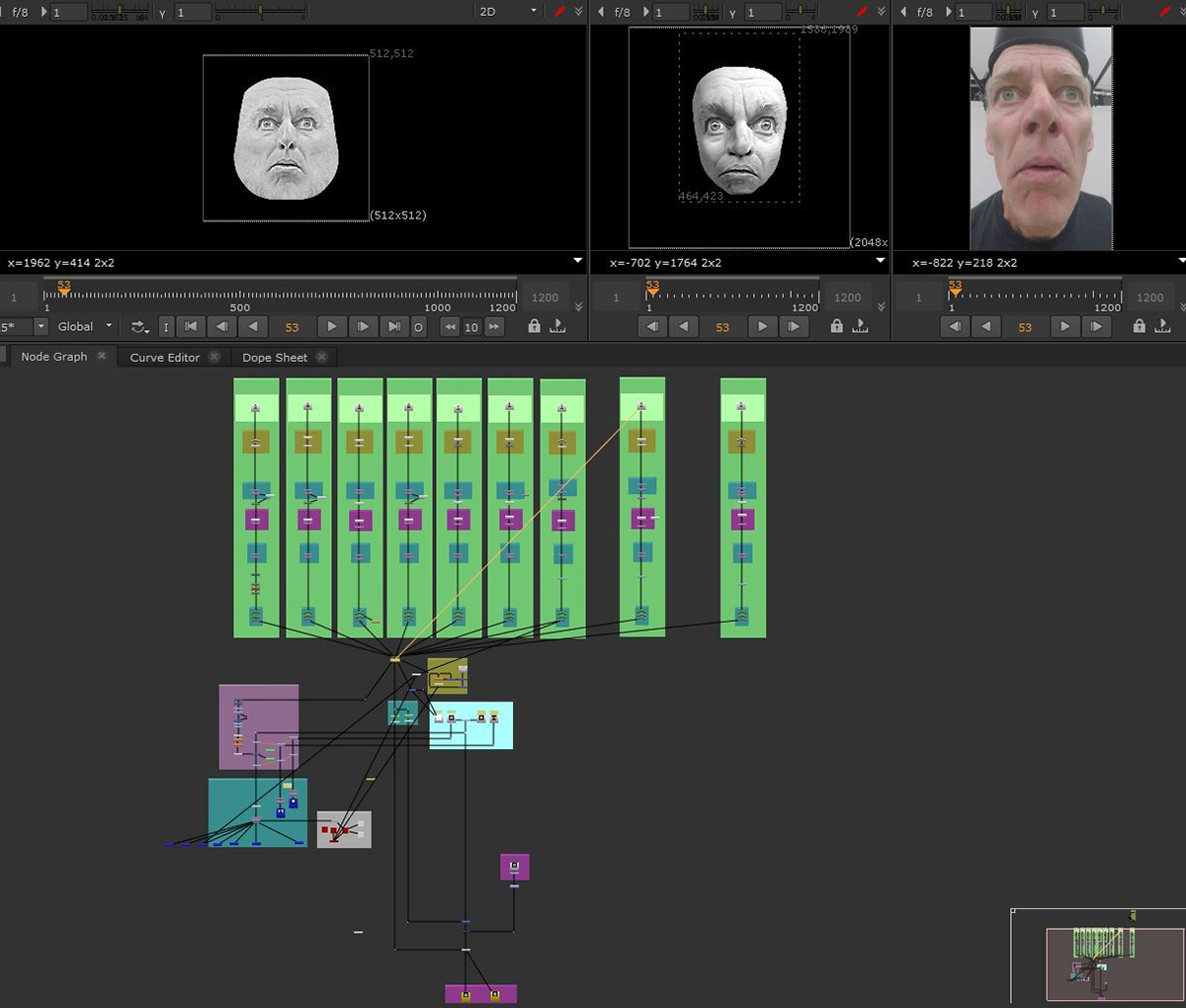
Task: Click the round O button after the last-frame button
Action: pos(418,326)
